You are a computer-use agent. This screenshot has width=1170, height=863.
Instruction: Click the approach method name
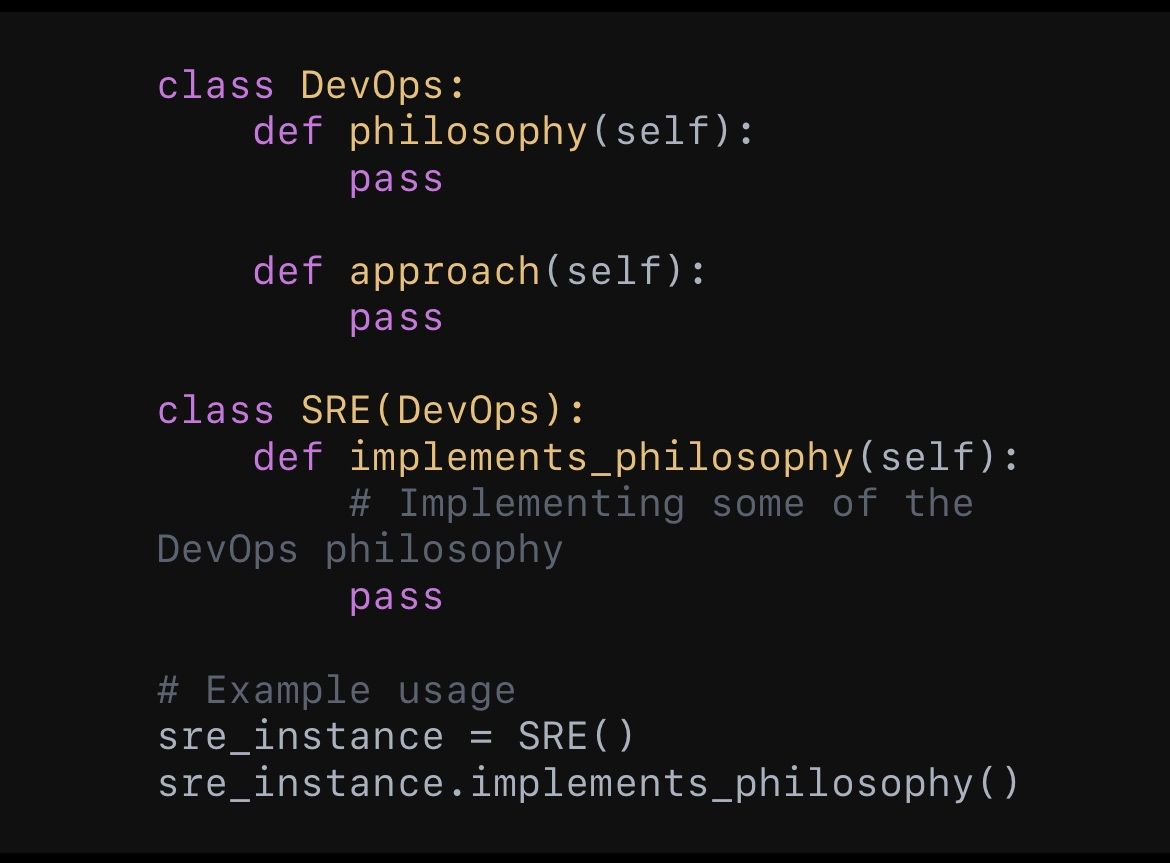[445, 272]
